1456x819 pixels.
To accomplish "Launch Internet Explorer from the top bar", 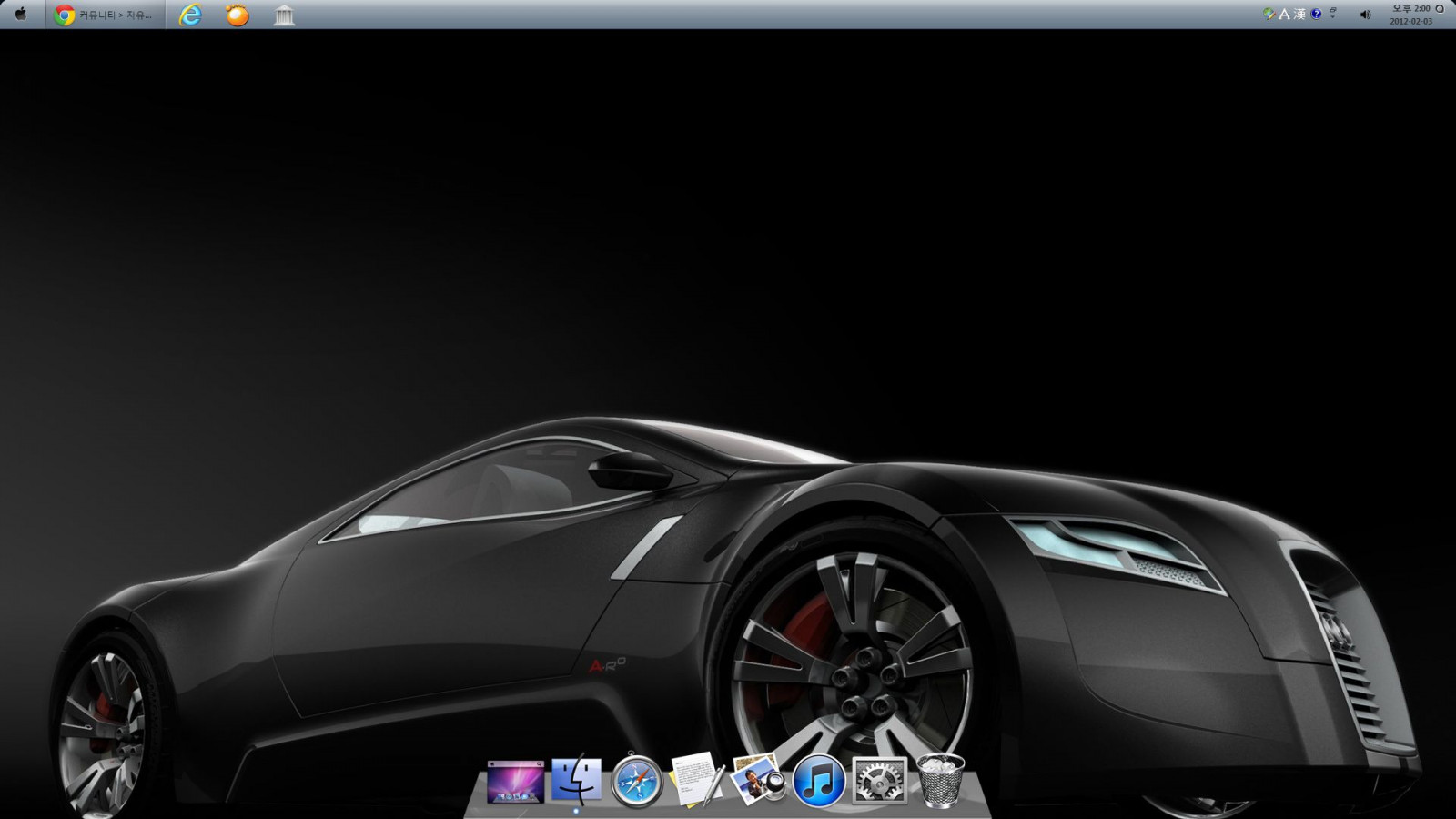I will pyautogui.click(x=190, y=15).
